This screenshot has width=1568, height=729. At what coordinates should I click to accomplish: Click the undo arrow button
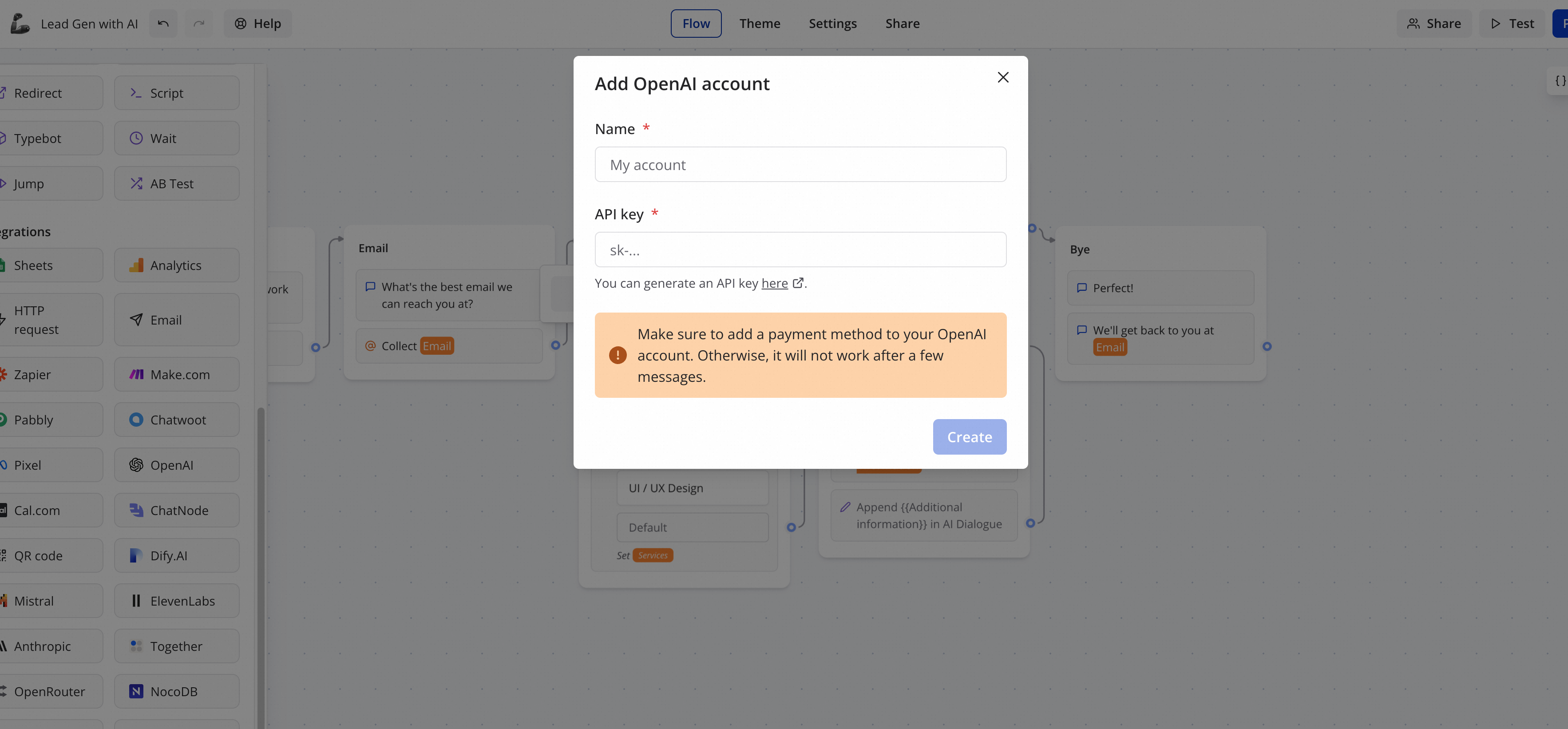[163, 24]
